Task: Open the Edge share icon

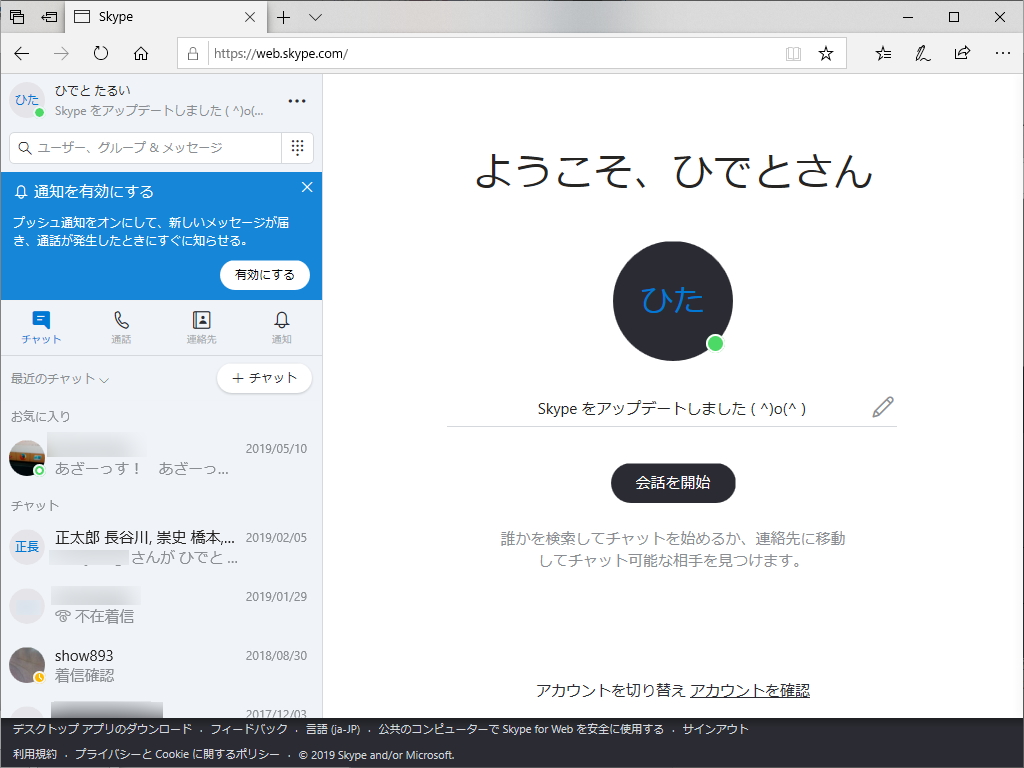Action: click(x=962, y=53)
